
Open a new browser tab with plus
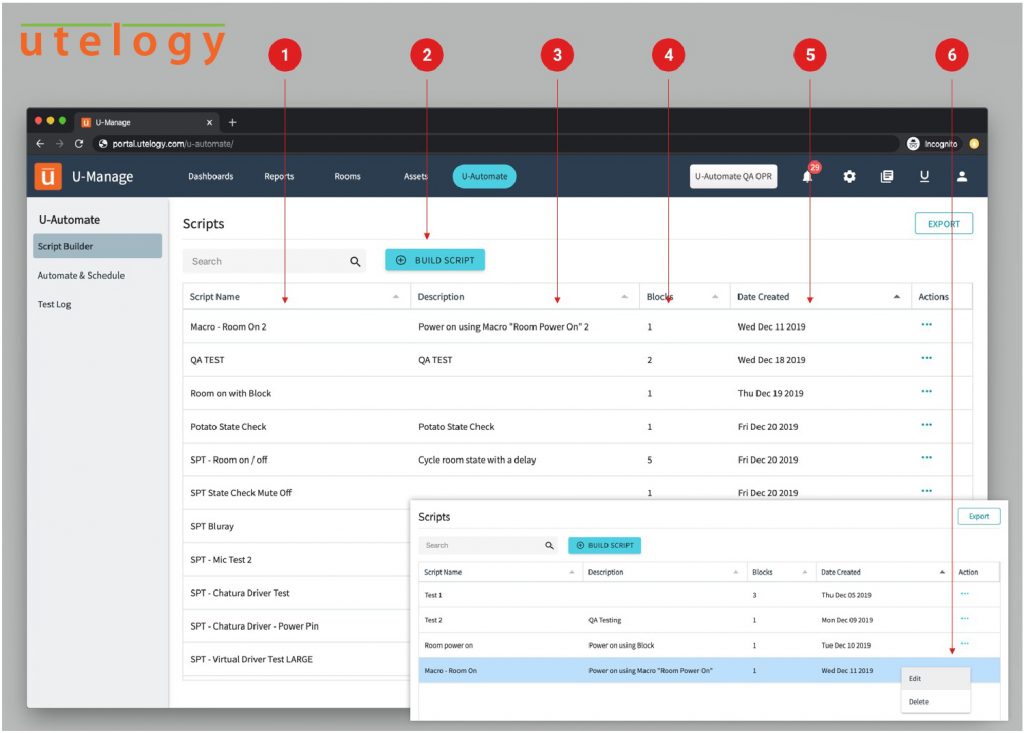[x=232, y=122]
